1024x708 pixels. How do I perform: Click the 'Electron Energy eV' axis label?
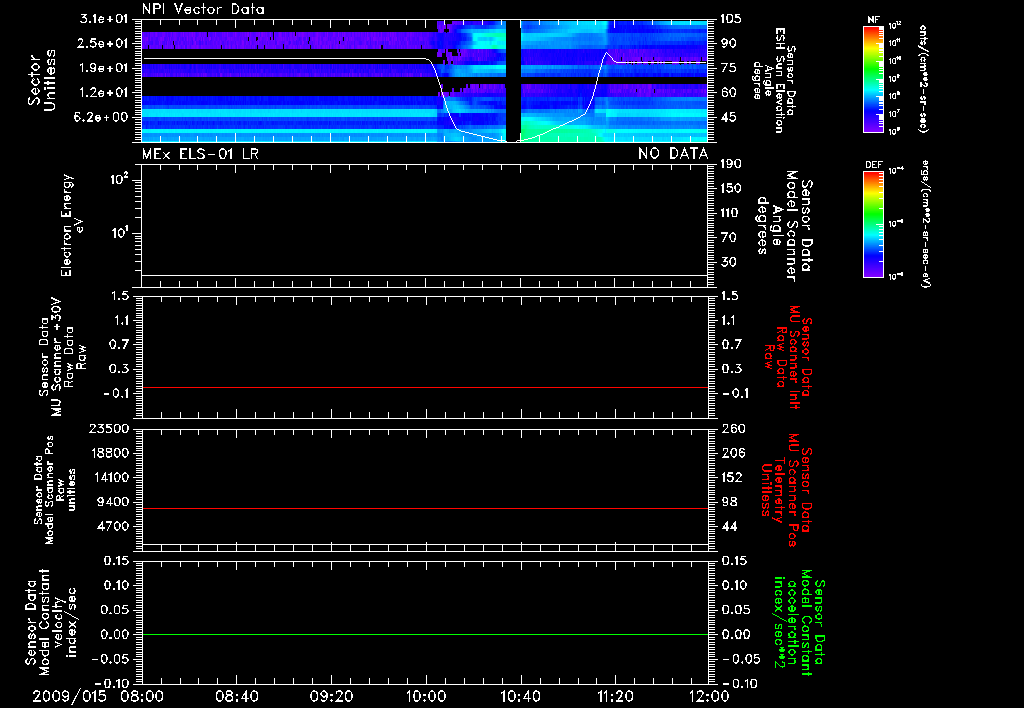pos(72,225)
